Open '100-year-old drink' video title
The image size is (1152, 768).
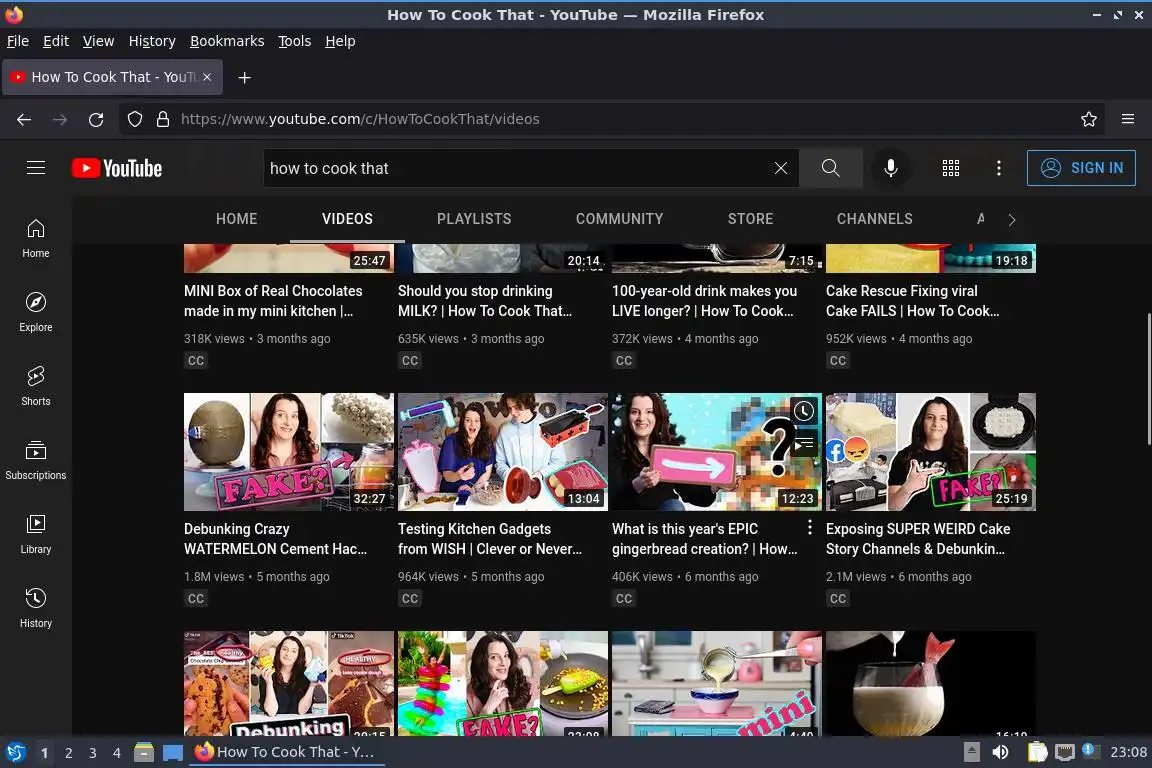(705, 301)
